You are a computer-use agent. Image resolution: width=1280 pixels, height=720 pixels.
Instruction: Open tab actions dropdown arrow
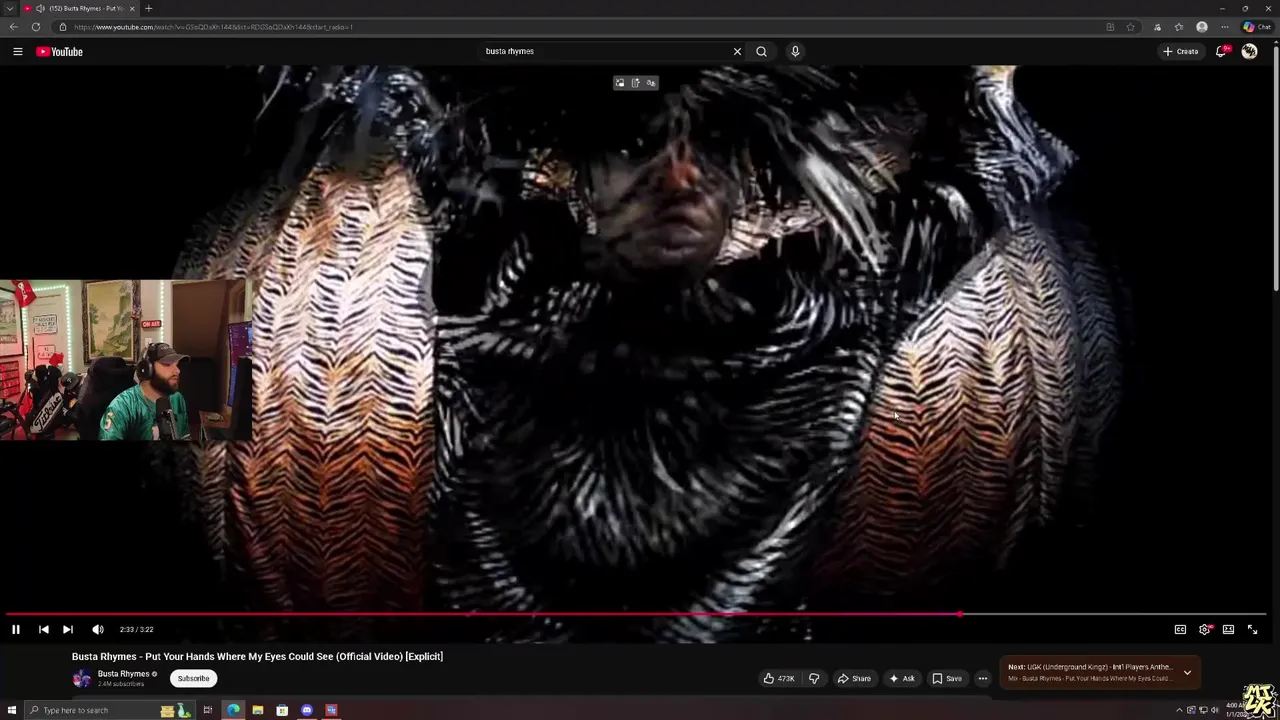pos(9,8)
